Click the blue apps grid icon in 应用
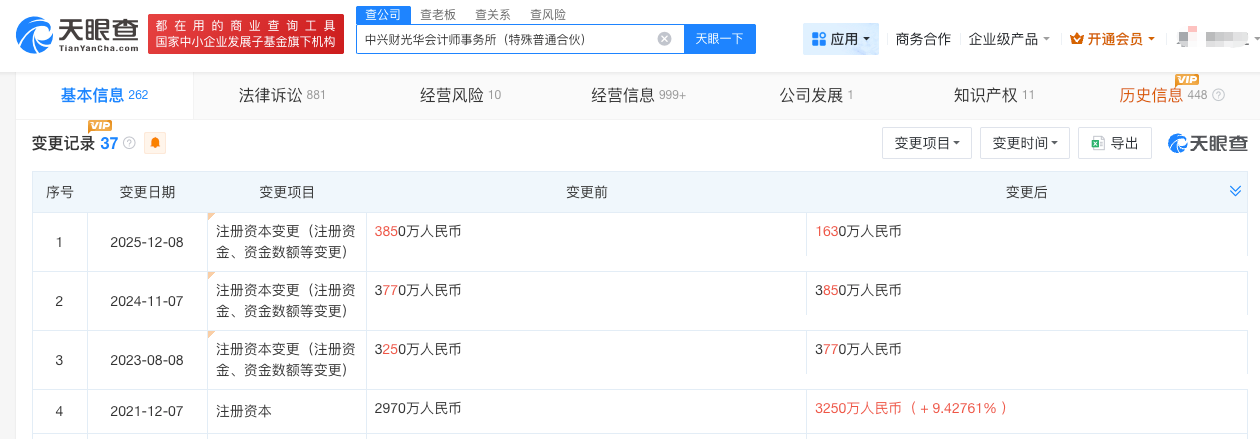This screenshot has height=439, width=1260. (x=819, y=39)
